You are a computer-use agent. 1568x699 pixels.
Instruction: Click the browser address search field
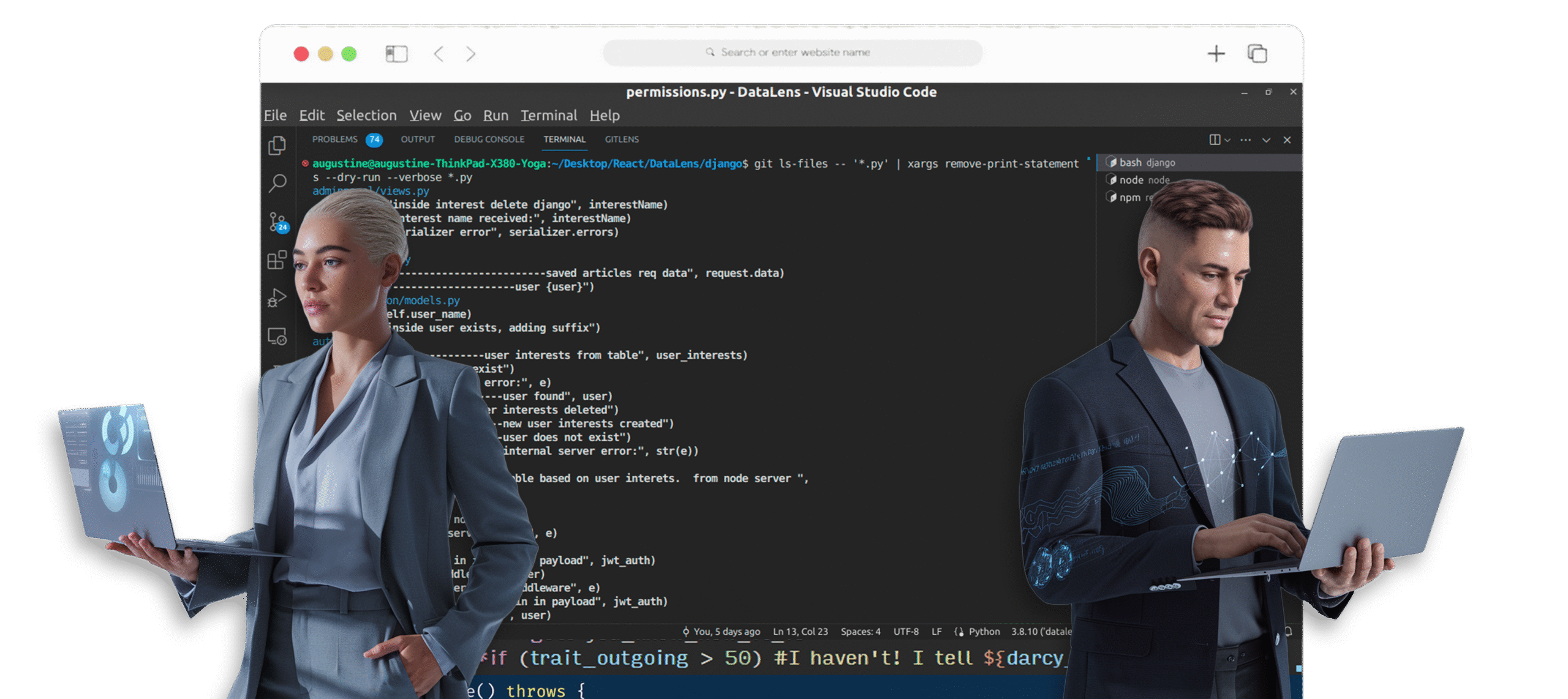(794, 53)
